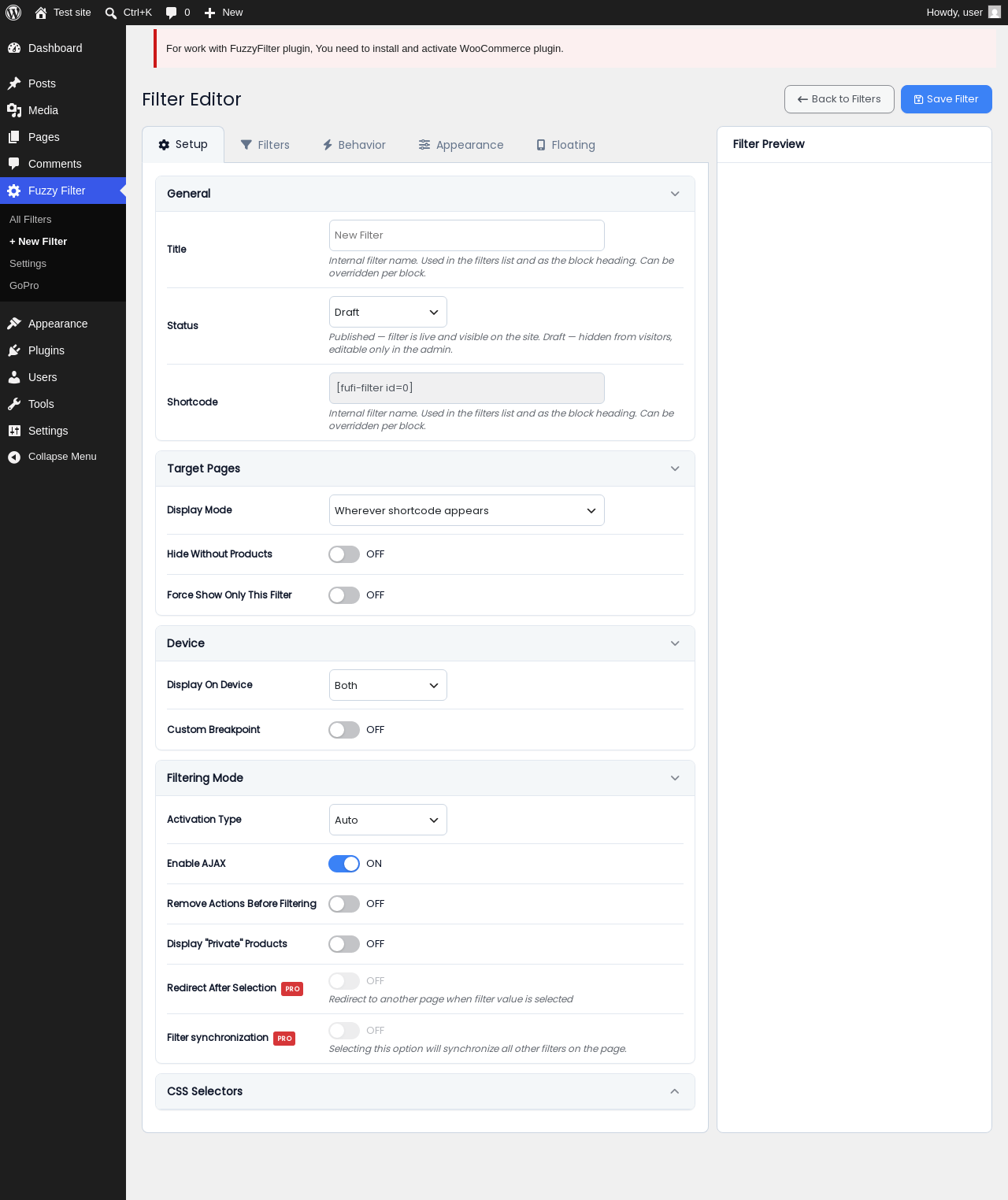Open the Tools wrench icon
Screen dimensions: 1008x1200
14,404
